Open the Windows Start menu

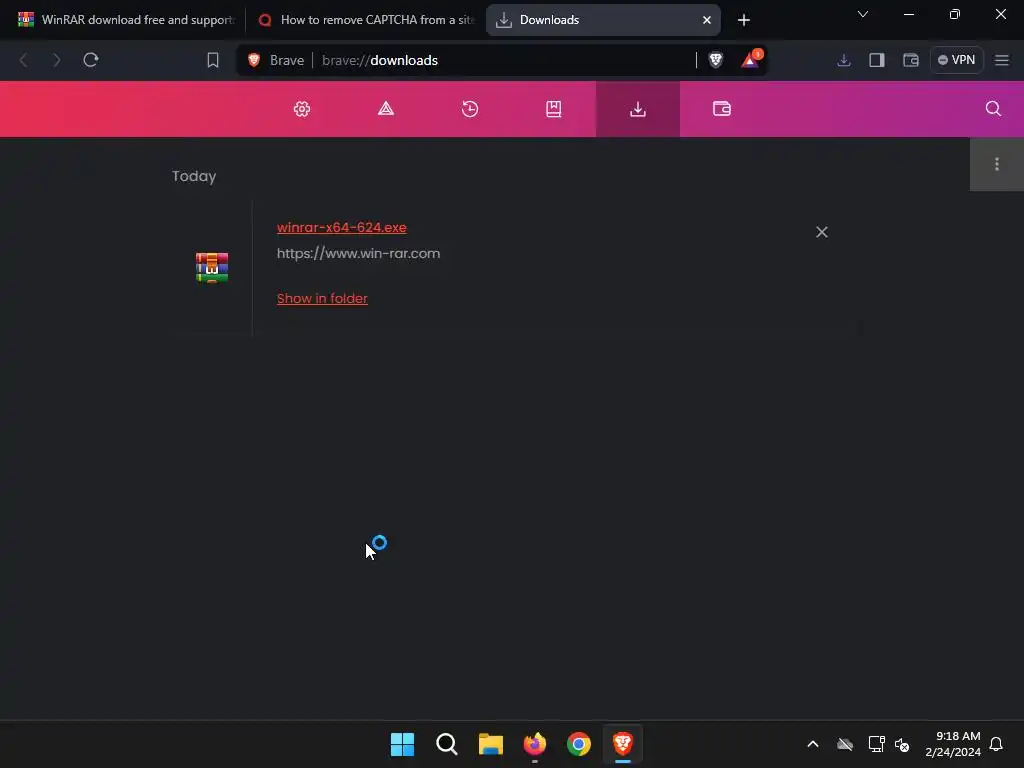402,744
